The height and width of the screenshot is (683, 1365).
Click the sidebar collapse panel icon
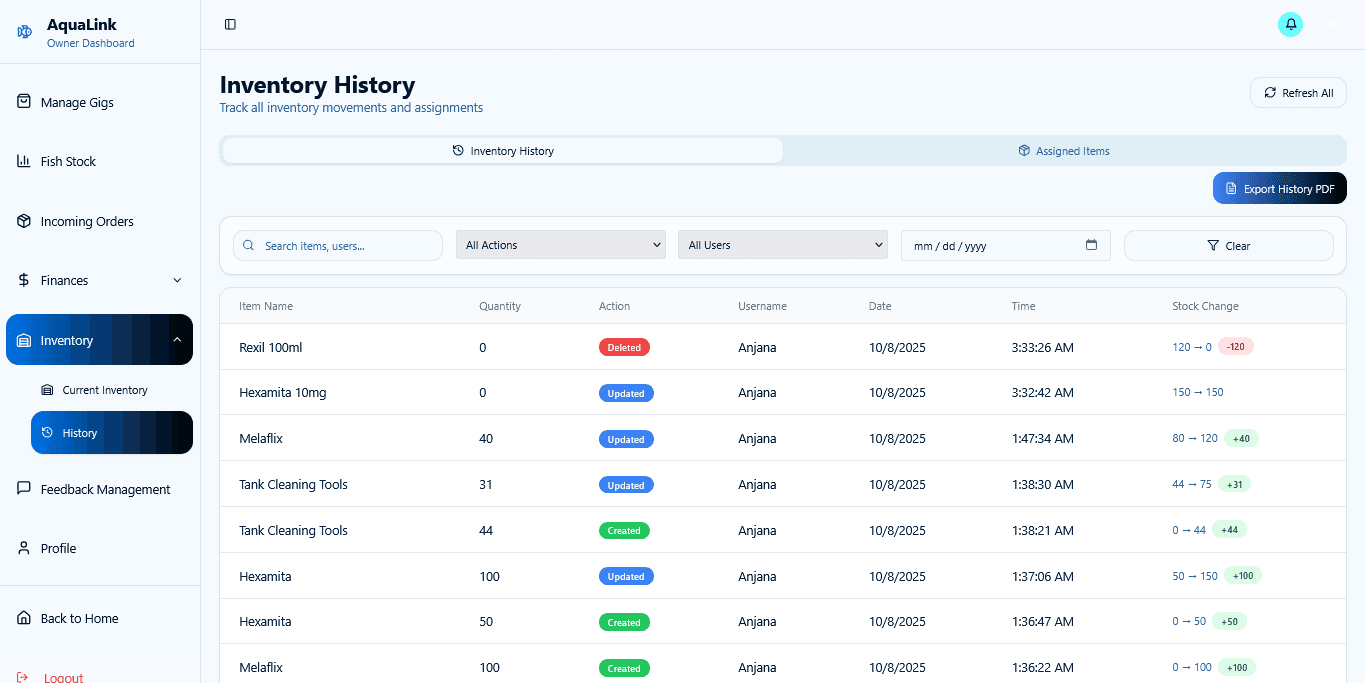click(x=230, y=23)
